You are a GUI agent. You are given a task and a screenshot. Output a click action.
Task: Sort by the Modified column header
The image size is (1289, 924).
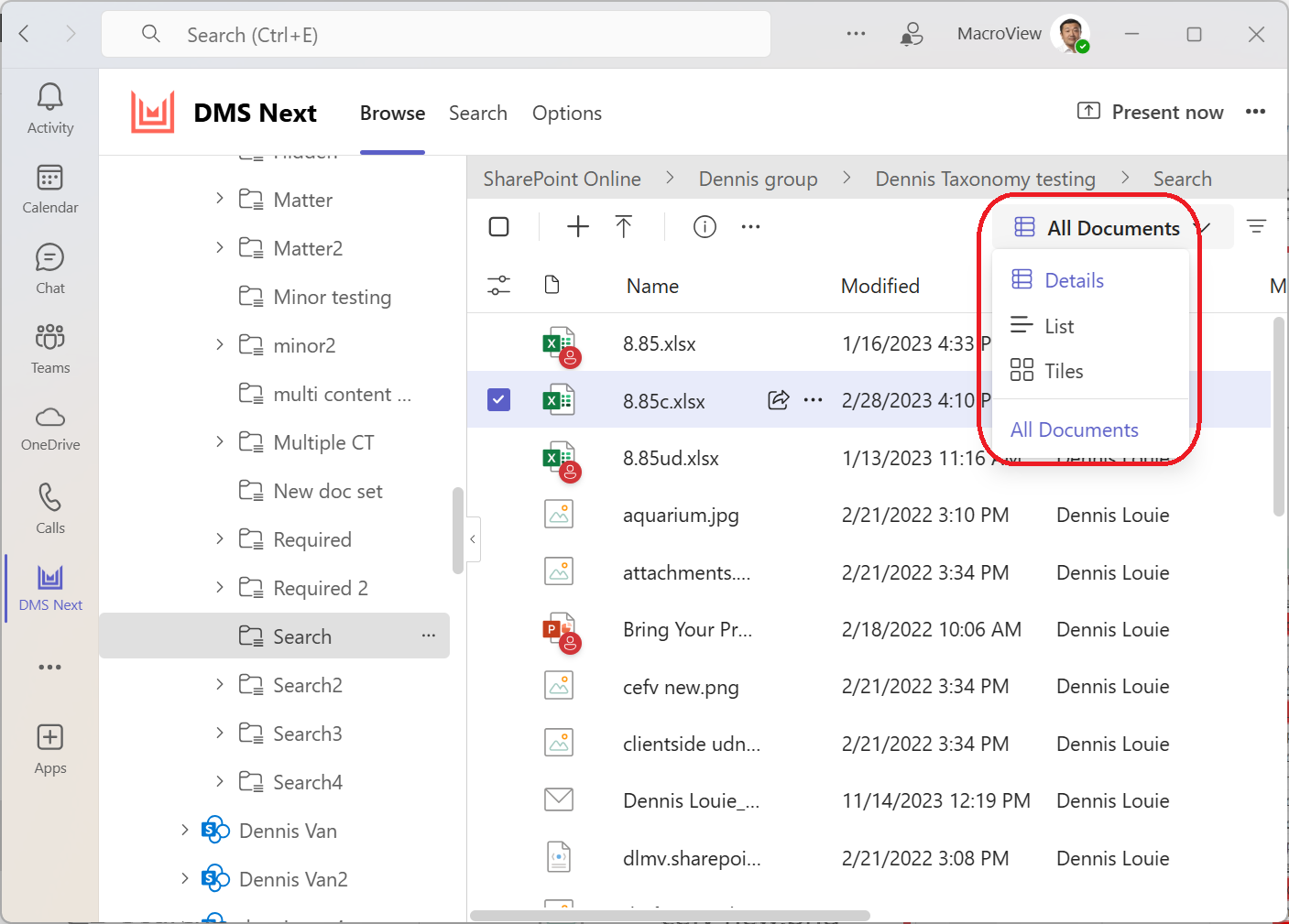880,286
